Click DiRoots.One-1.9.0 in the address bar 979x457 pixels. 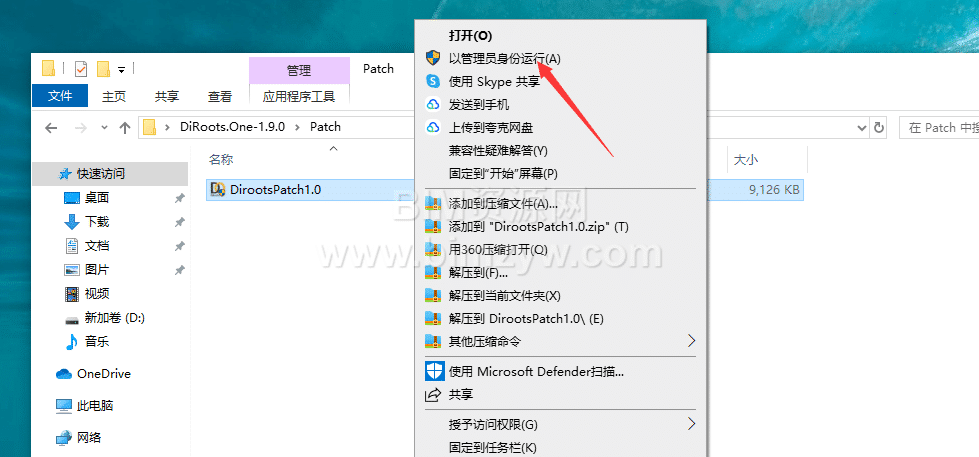233,127
